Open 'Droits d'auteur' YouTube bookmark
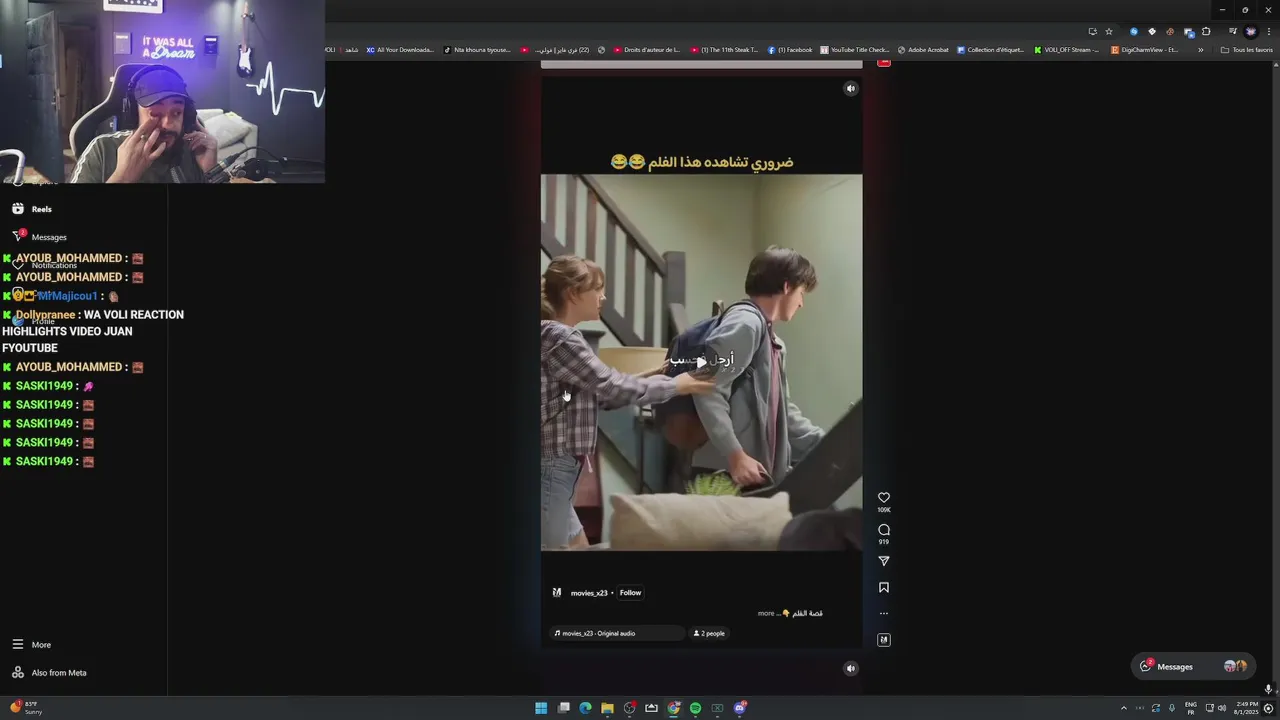The image size is (1280, 720). (647, 49)
